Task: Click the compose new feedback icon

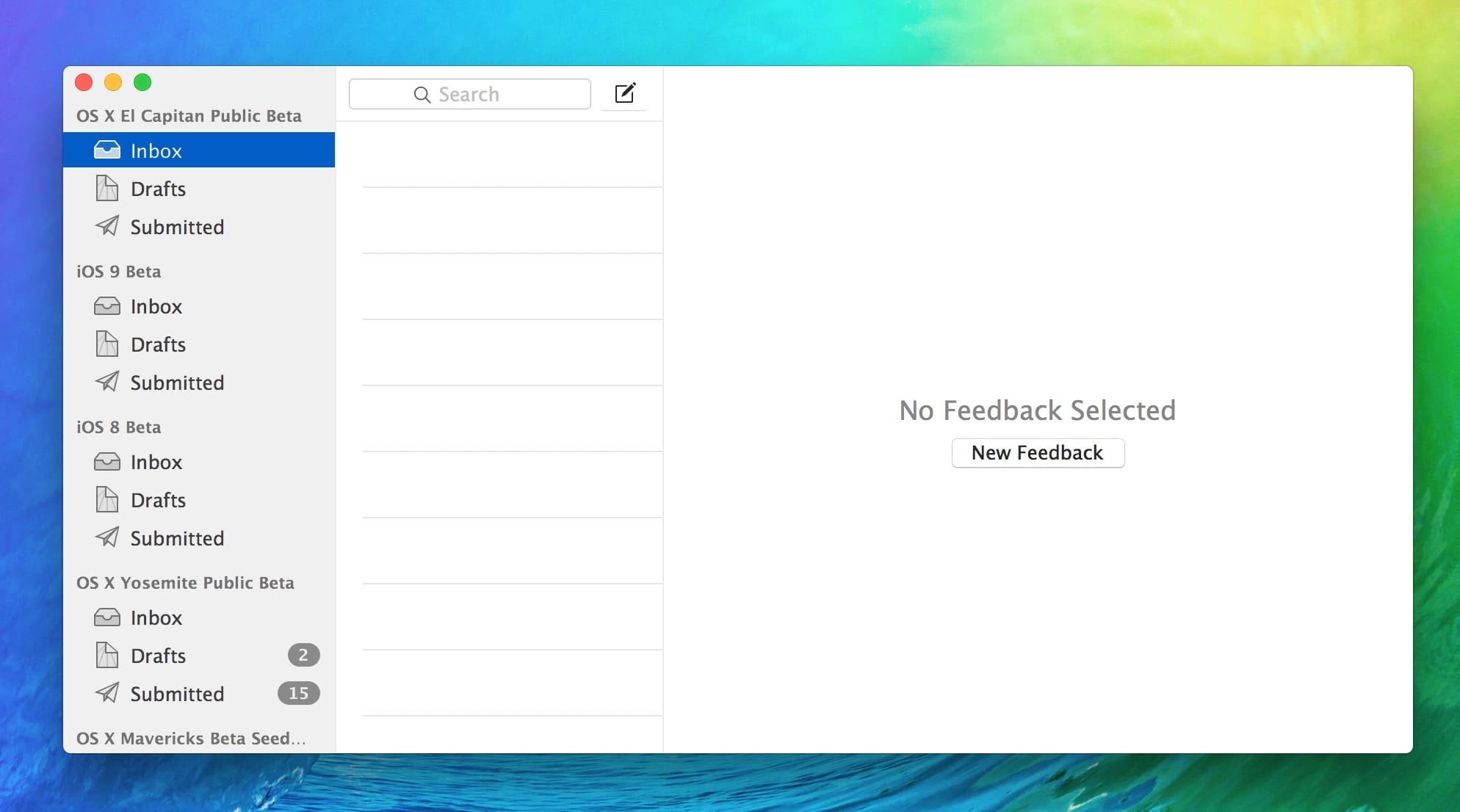Action: pos(625,93)
